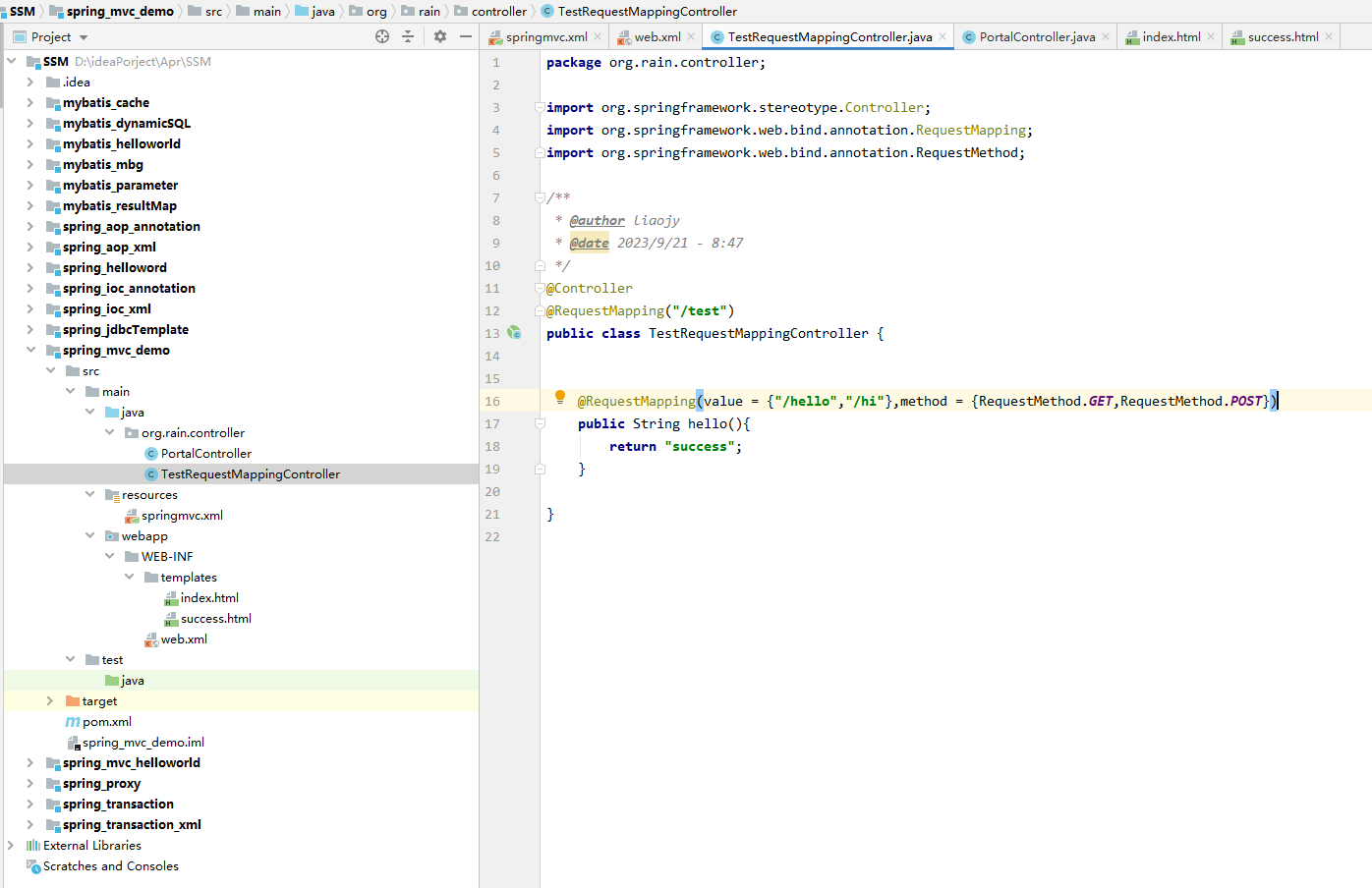The width and height of the screenshot is (1372, 888).
Task: Expand the target folder
Action: tap(50, 700)
